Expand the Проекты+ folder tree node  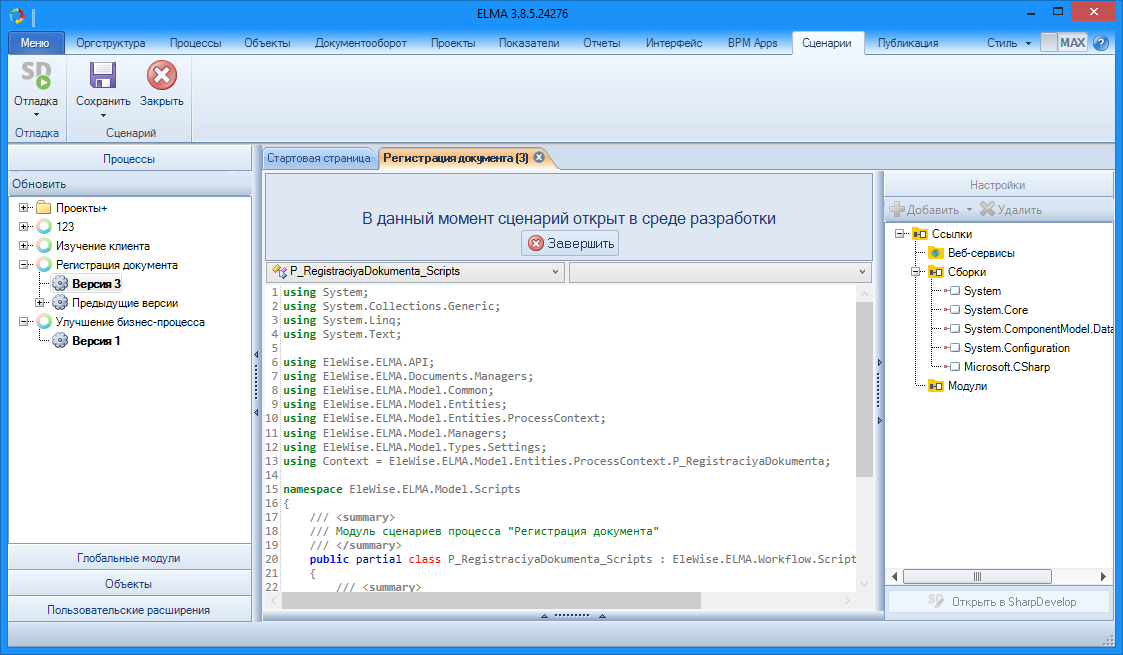(x=24, y=208)
